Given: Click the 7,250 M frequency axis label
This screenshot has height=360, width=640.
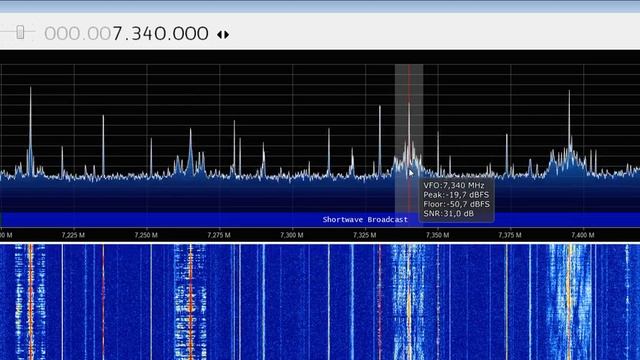Looking at the screenshot, I should tap(146, 235).
